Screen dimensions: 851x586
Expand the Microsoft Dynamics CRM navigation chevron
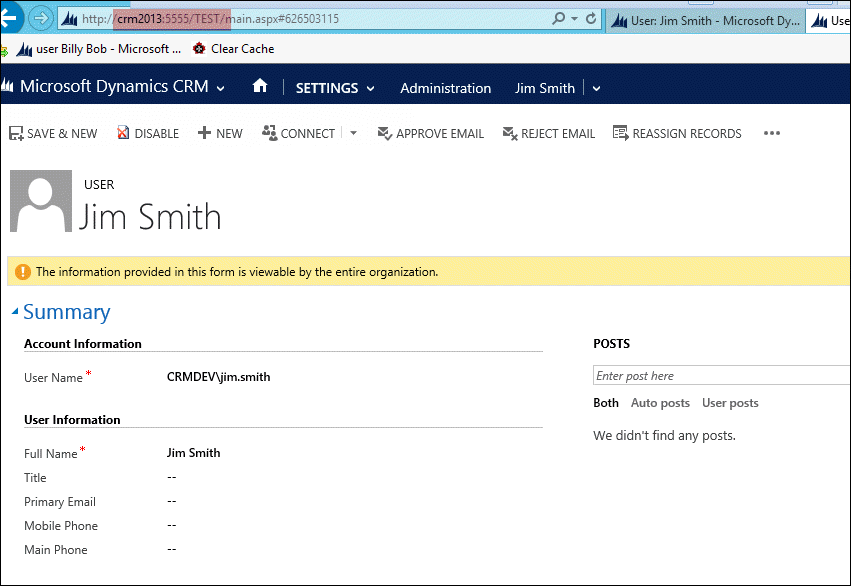click(x=220, y=88)
